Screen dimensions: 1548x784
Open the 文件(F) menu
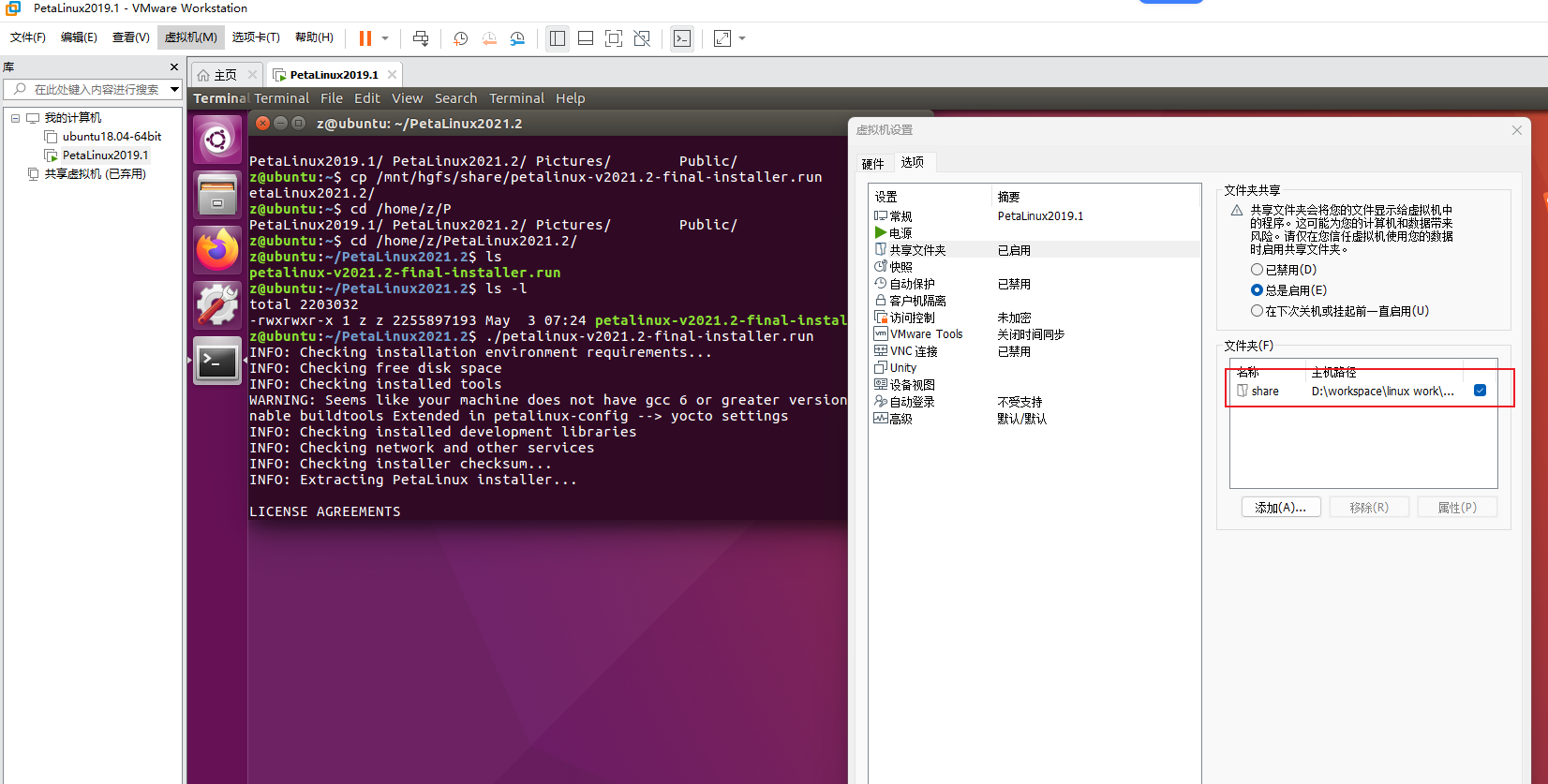[x=28, y=37]
